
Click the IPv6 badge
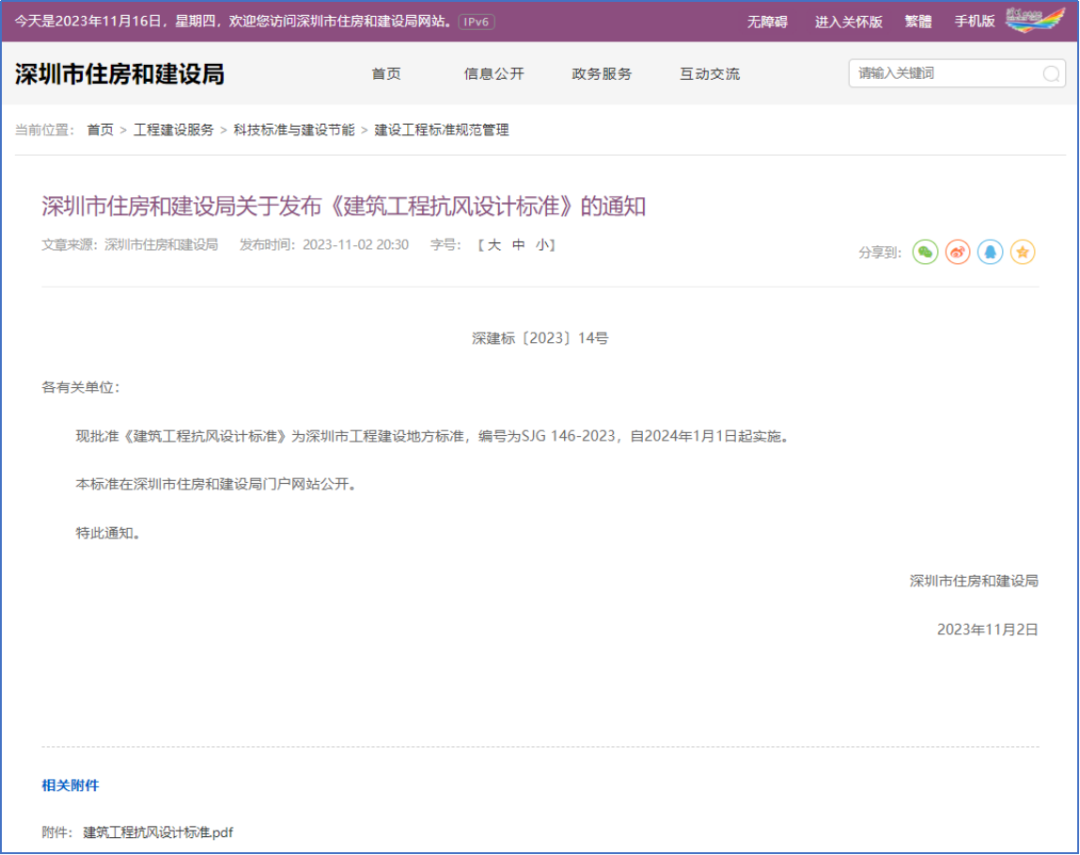coord(476,21)
